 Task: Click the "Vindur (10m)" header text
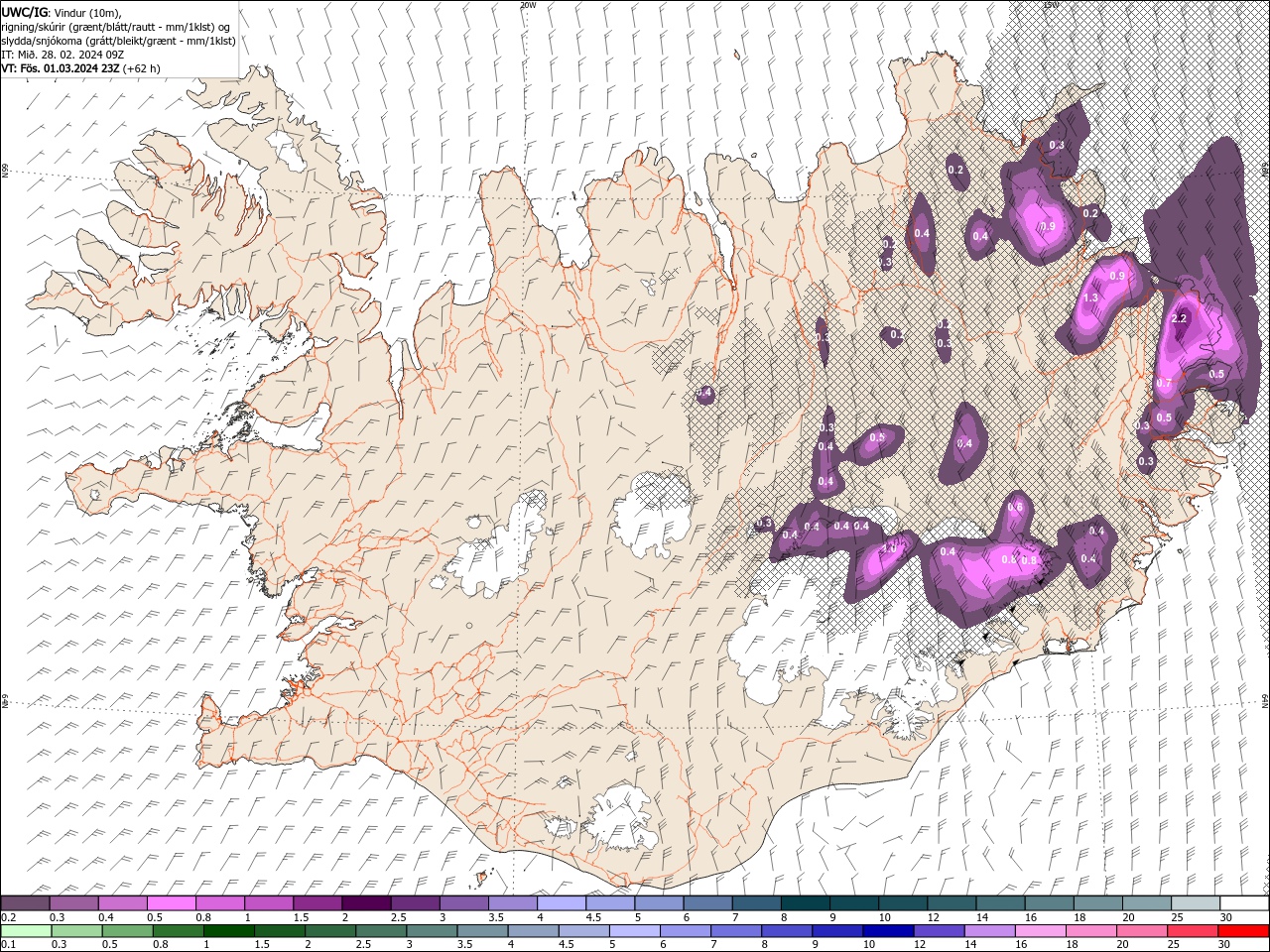click(86, 12)
